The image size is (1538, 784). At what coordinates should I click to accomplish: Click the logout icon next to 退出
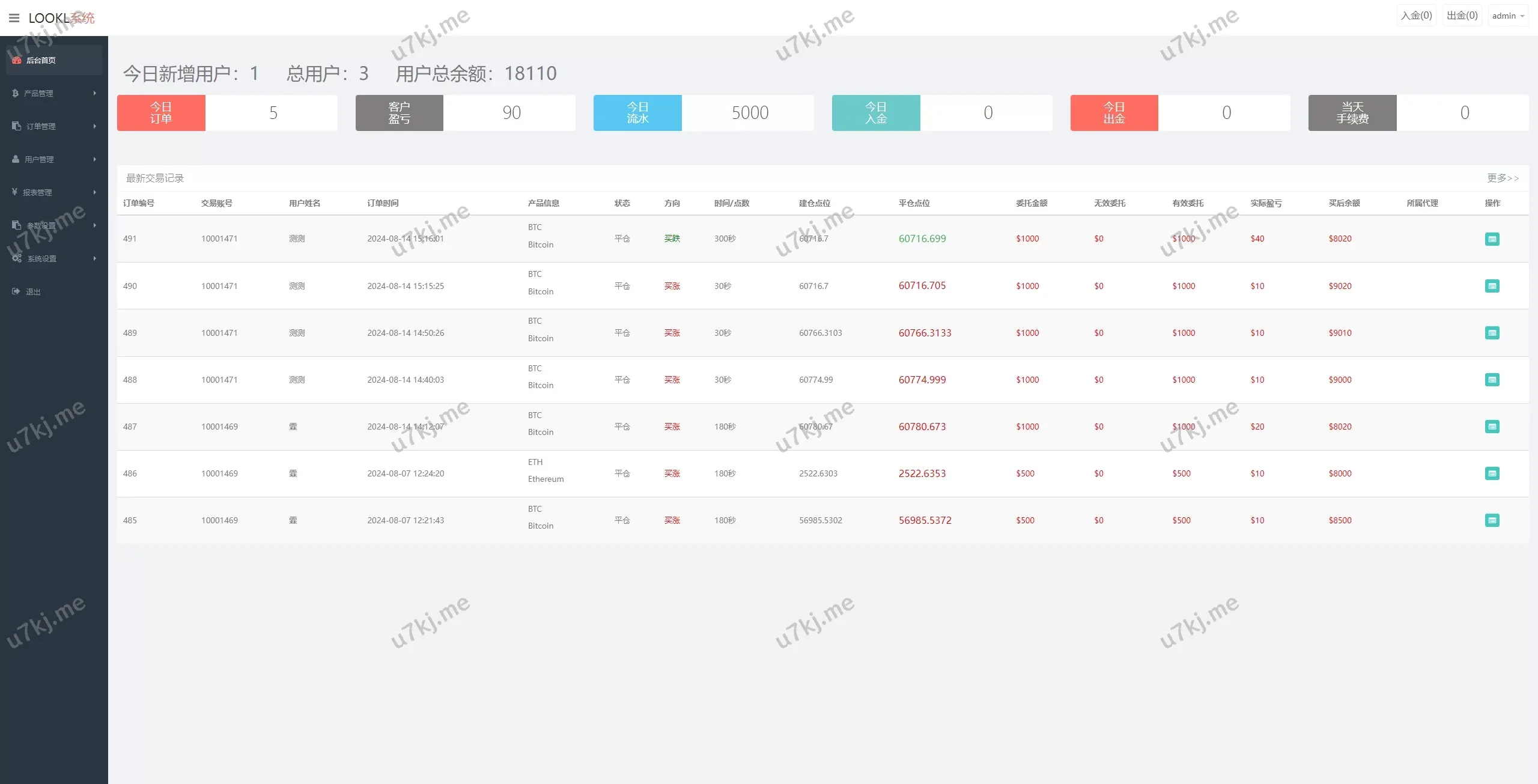16,291
